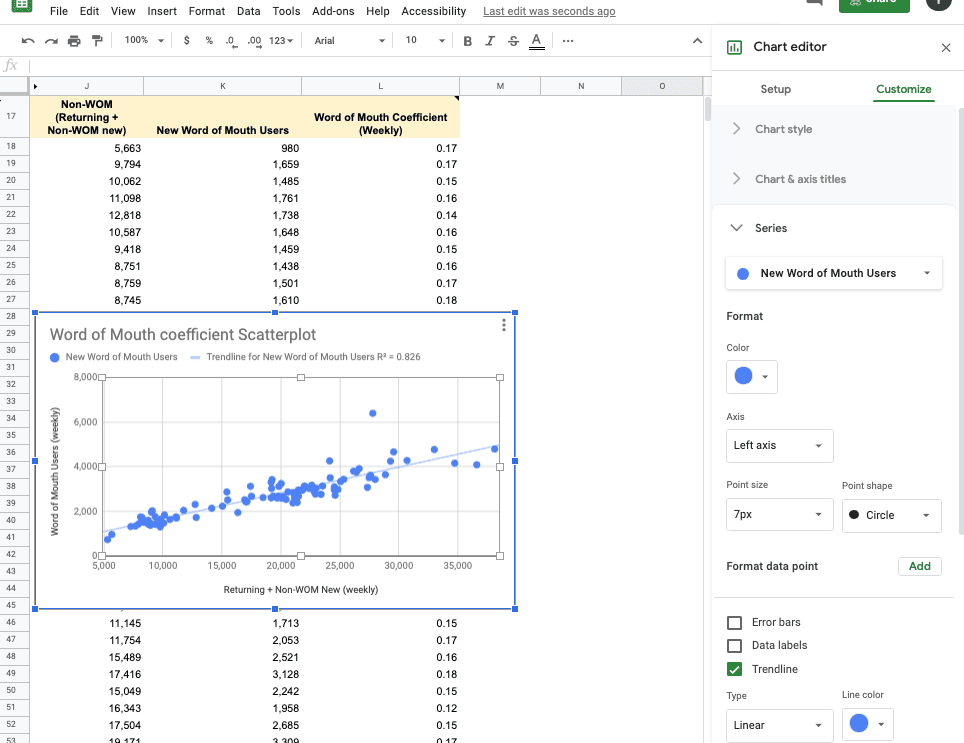Switch to the Setup tab
Viewport: 964px width, 743px height.
pos(775,89)
